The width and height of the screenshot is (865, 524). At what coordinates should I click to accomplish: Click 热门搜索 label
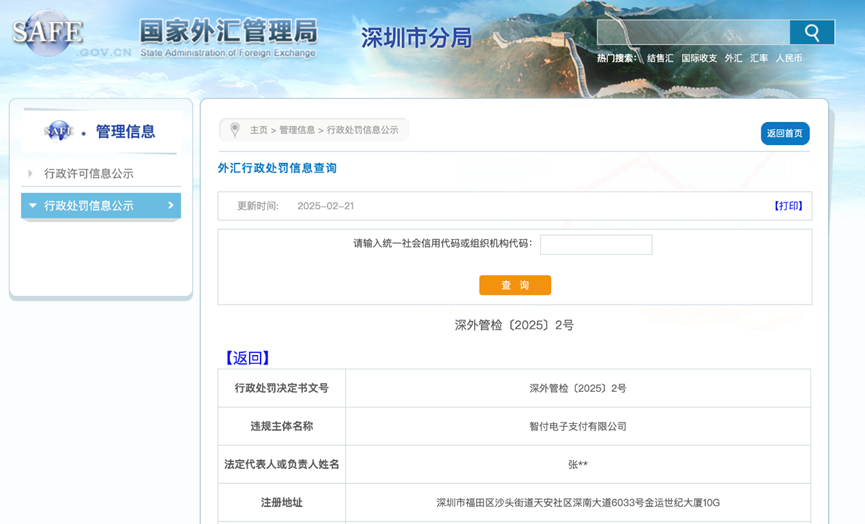(617, 58)
